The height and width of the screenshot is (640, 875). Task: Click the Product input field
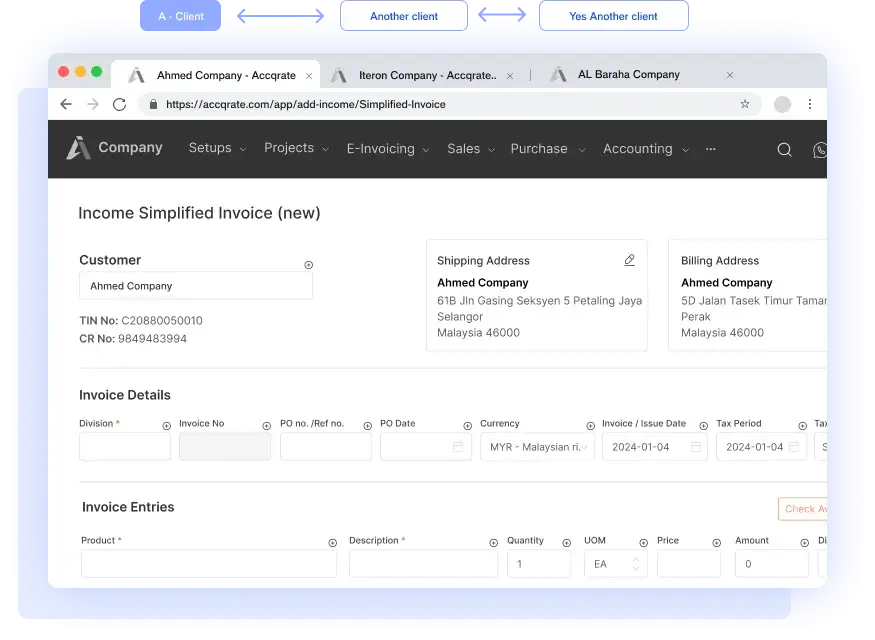coord(209,564)
